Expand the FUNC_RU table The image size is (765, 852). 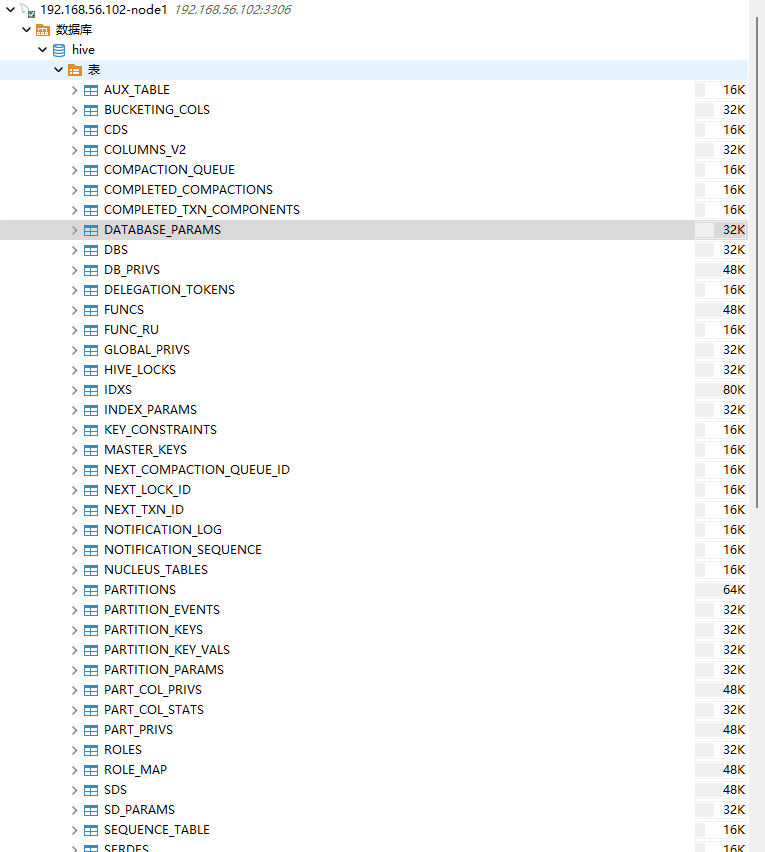tap(74, 330)
